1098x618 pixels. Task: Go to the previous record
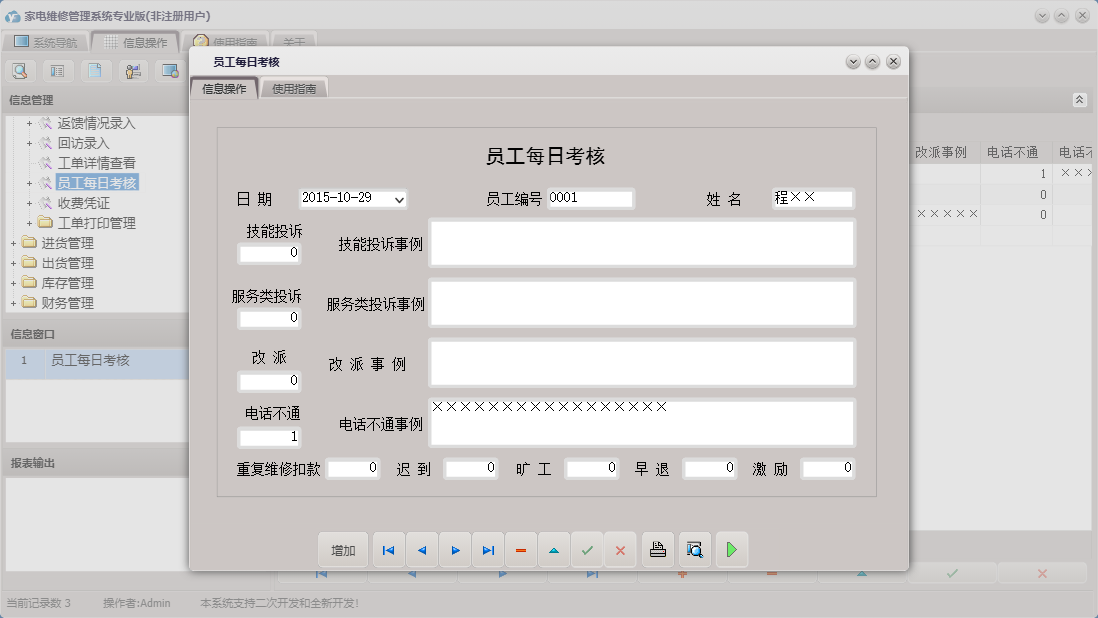pos(421,549)
